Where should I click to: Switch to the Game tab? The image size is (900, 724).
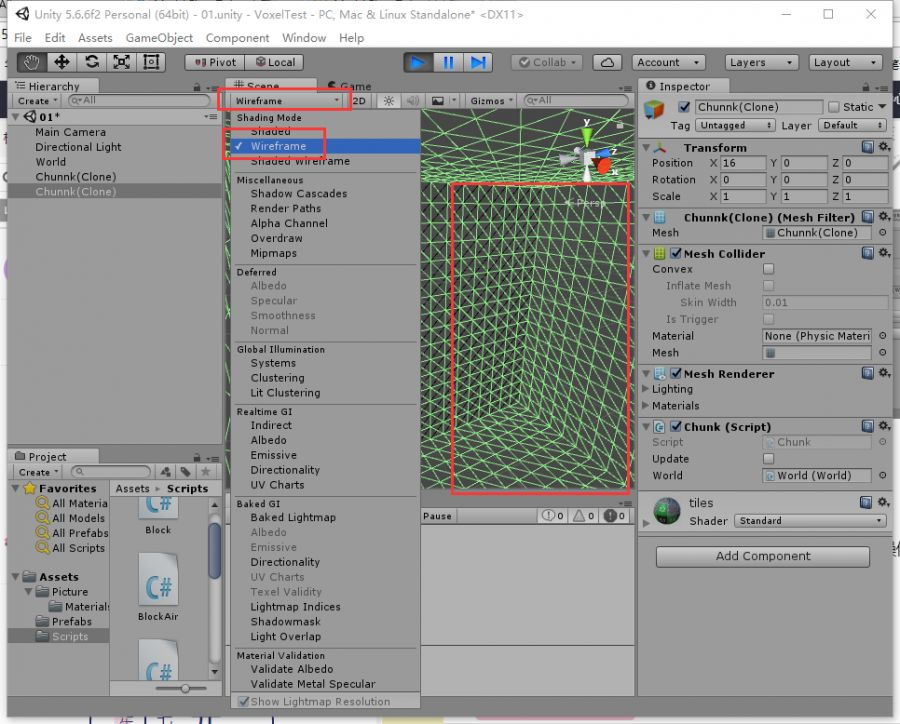click(349, 86)
